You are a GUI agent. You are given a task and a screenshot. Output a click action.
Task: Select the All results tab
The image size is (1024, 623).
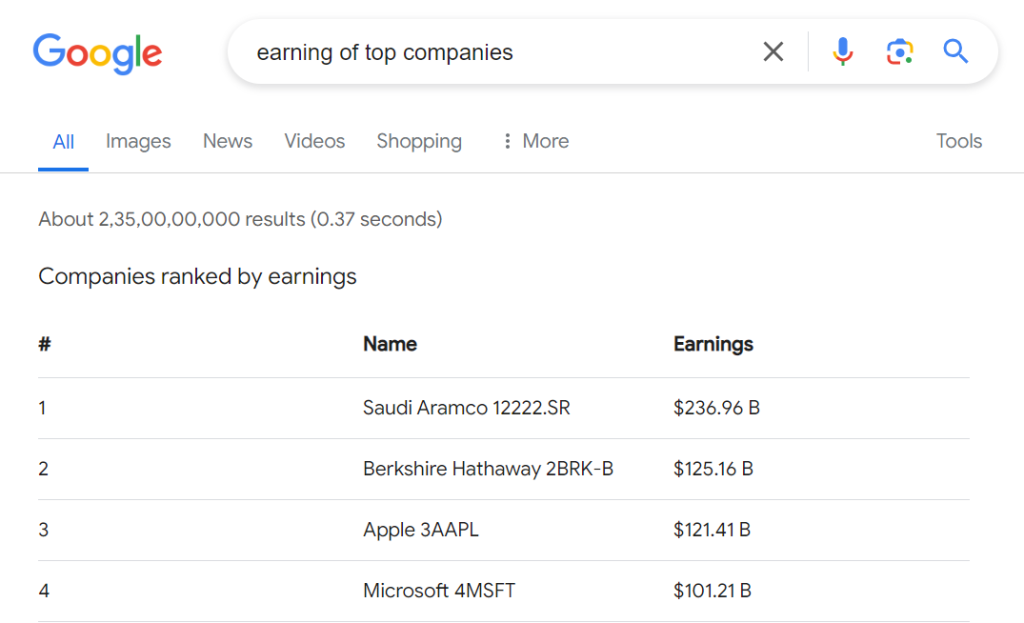(63, 141)
